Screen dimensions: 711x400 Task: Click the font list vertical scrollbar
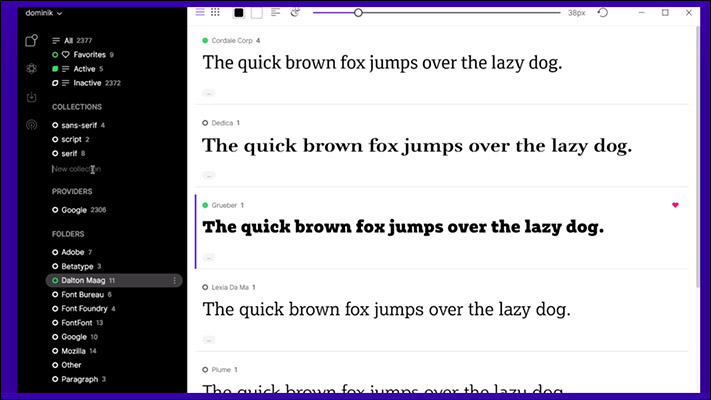697,156
